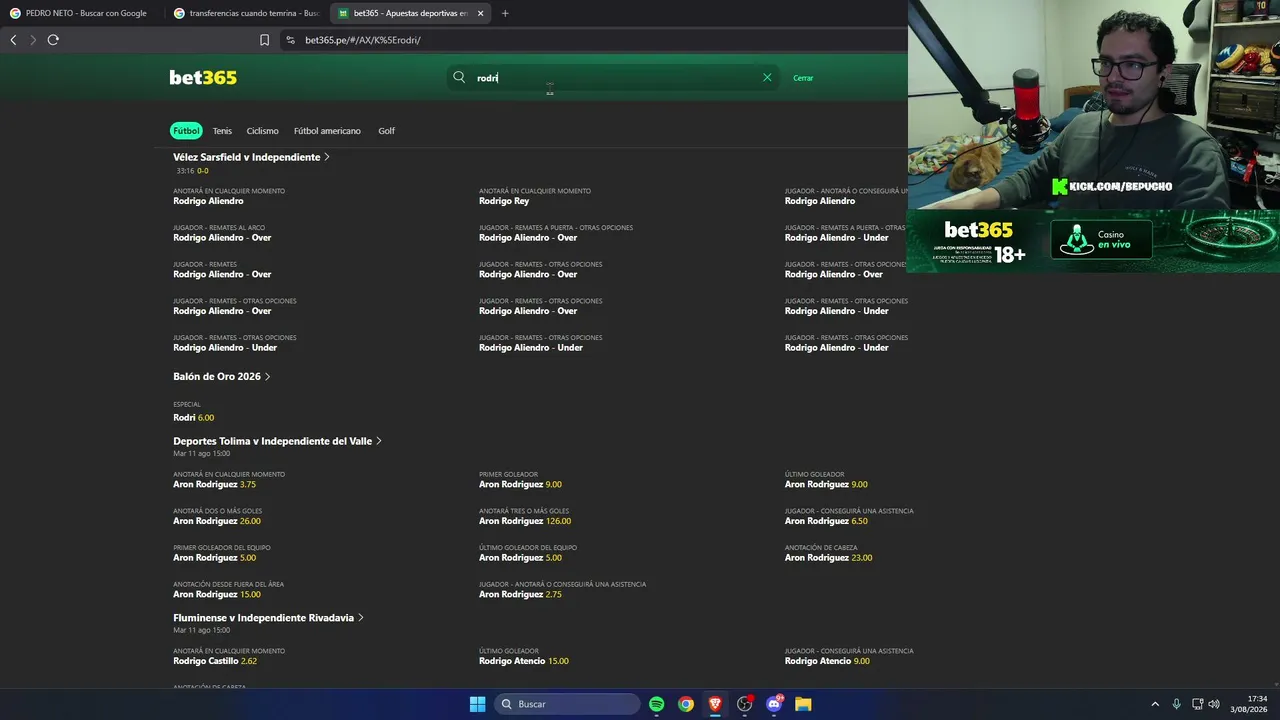Switch to the transferencias cuando temrina tab
The height and width of the screenshot is (720, 1280).
click(x=246, y=13)
